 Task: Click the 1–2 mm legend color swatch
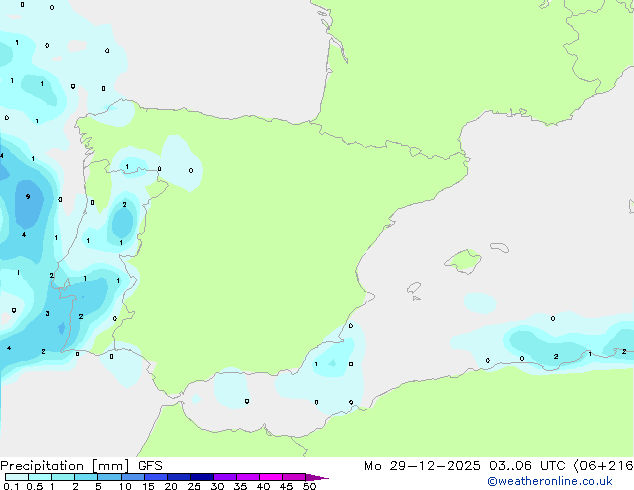click(63, 477)
